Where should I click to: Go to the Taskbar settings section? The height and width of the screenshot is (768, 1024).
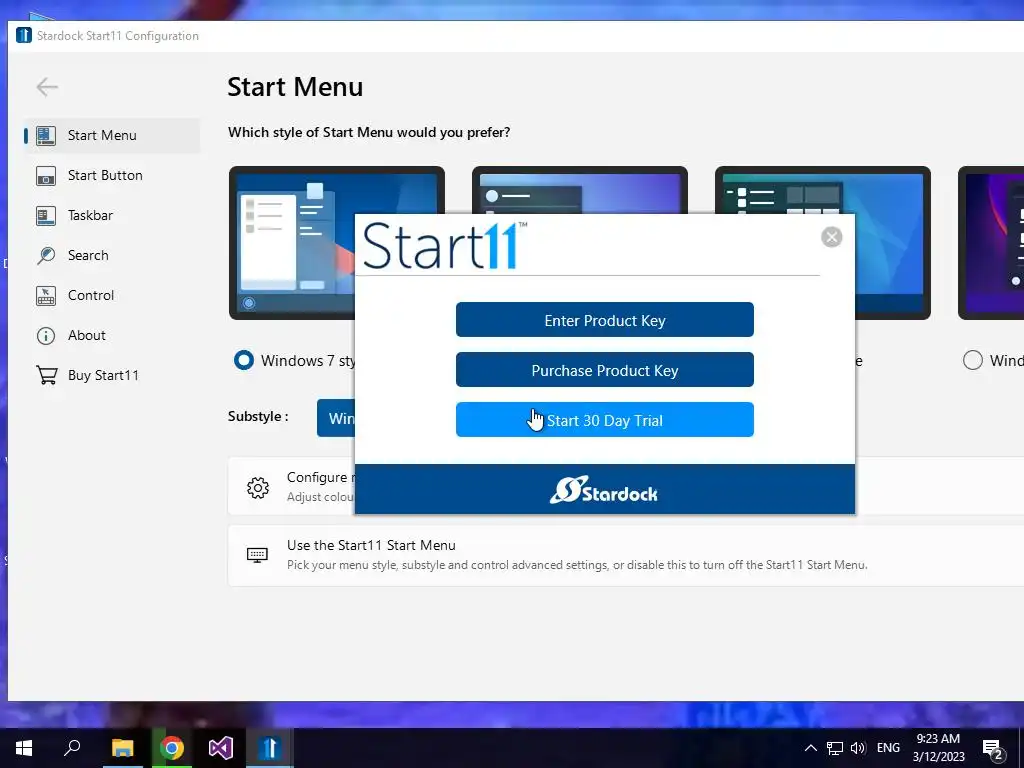(x=112, y=215)
